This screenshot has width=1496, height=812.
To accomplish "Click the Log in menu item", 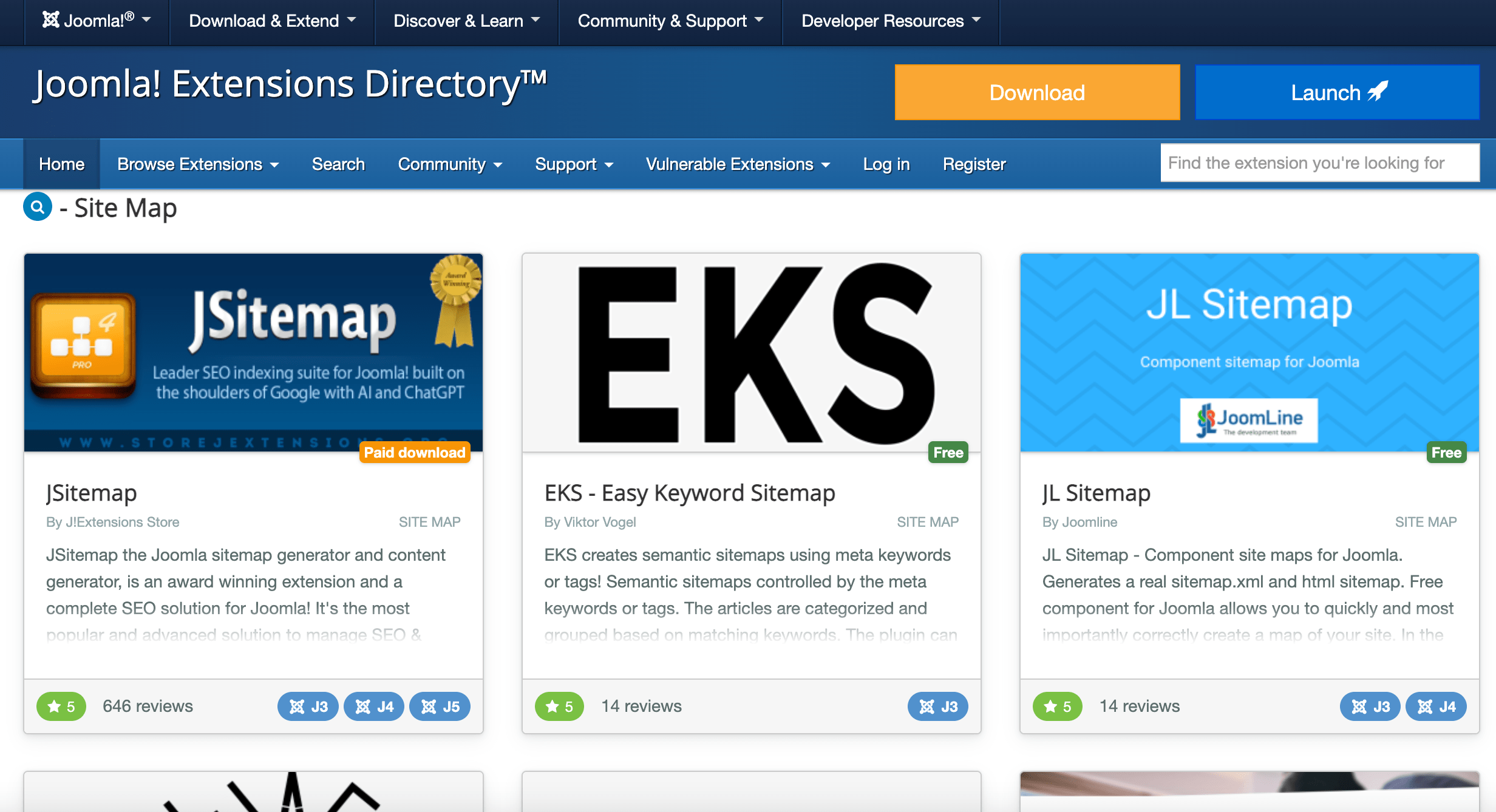I will click(x=887, y=163).
